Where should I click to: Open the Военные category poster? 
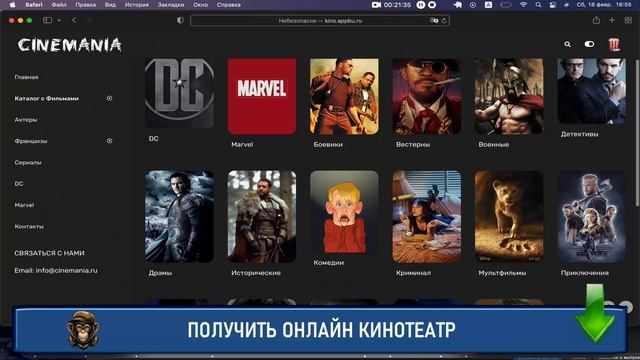(509, 96)
